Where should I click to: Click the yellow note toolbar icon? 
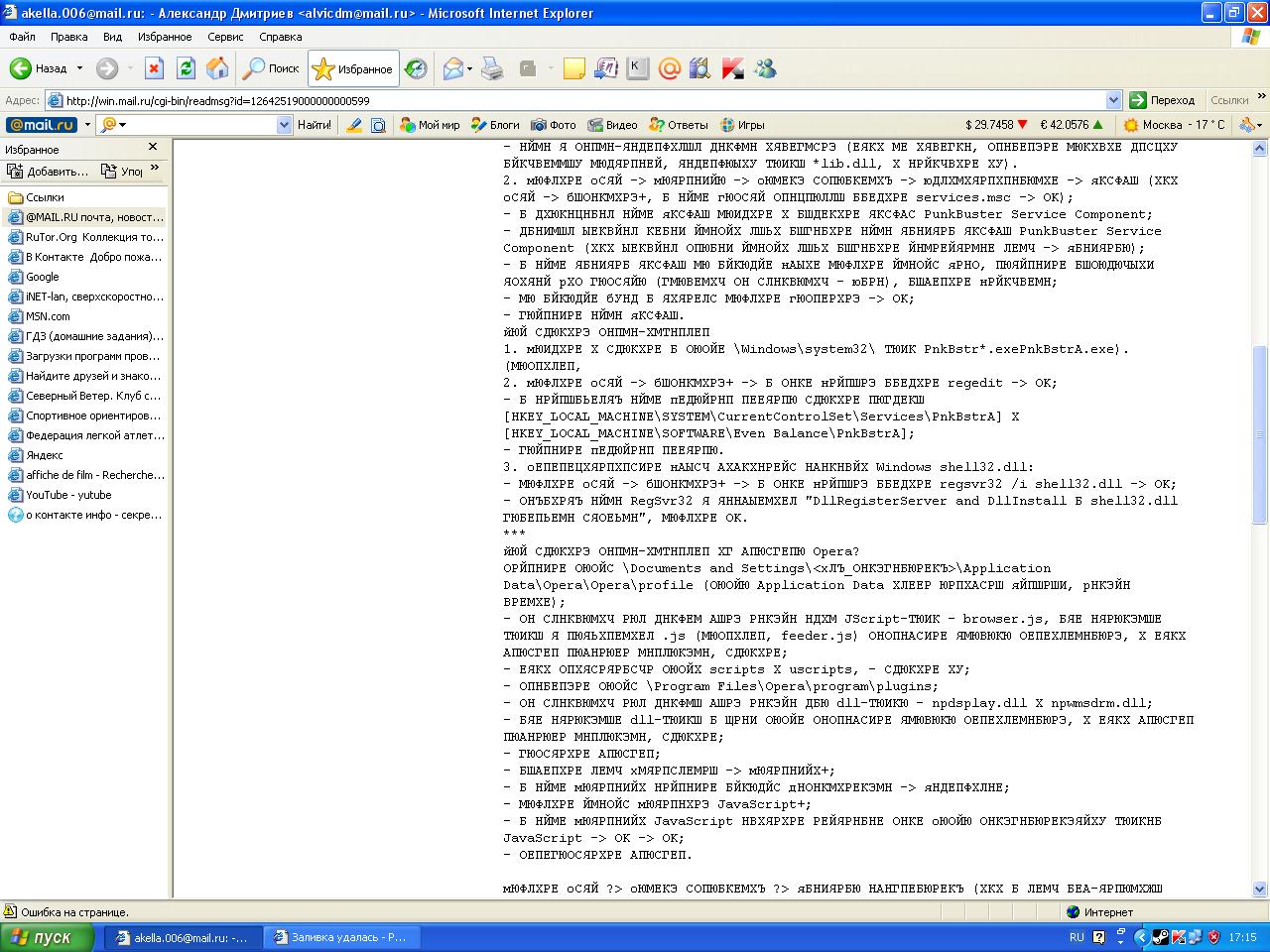(x=573, y=68)
